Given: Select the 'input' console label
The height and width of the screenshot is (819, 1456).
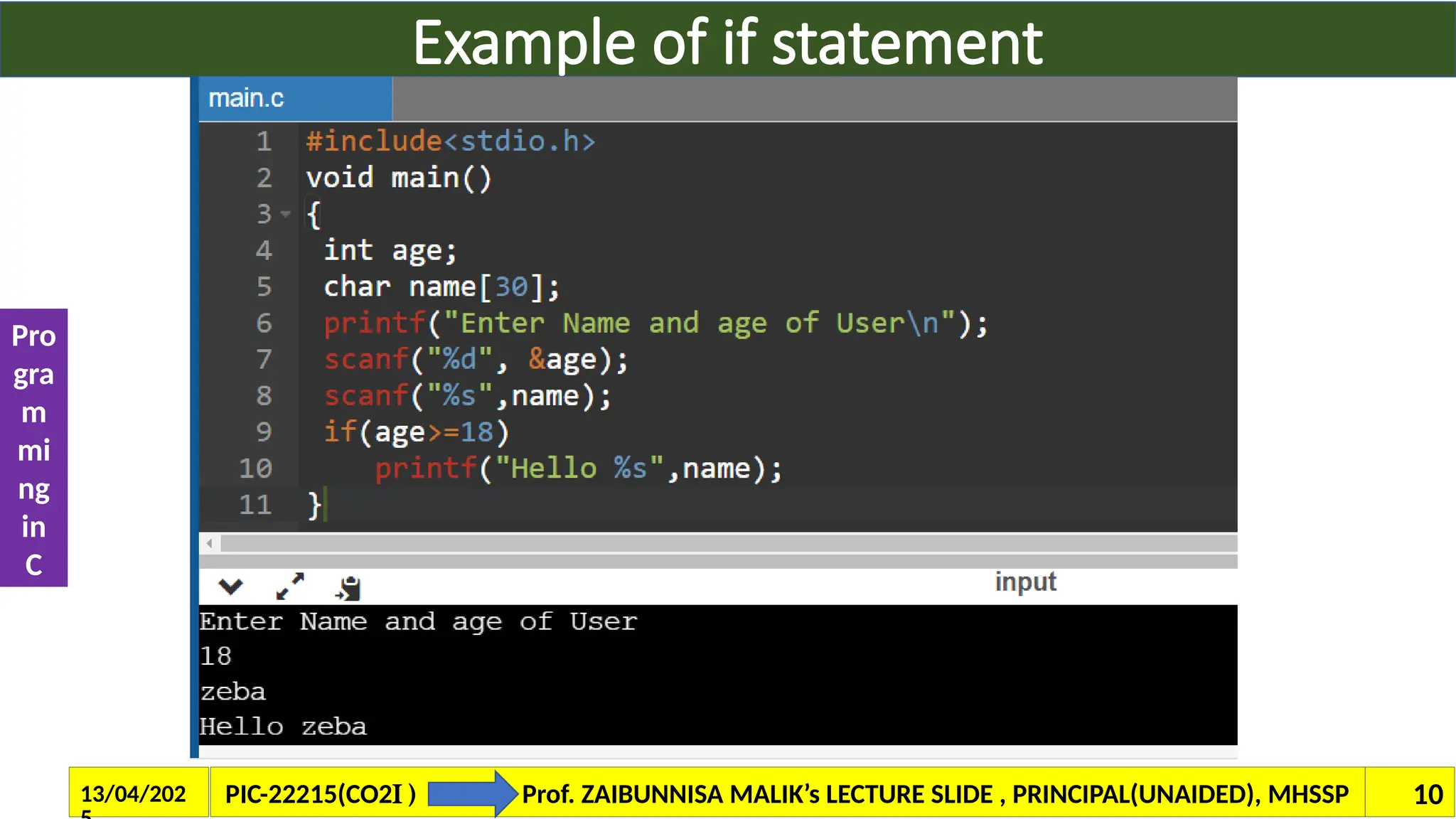Looking at the screenshot, I should [1025, 582].
